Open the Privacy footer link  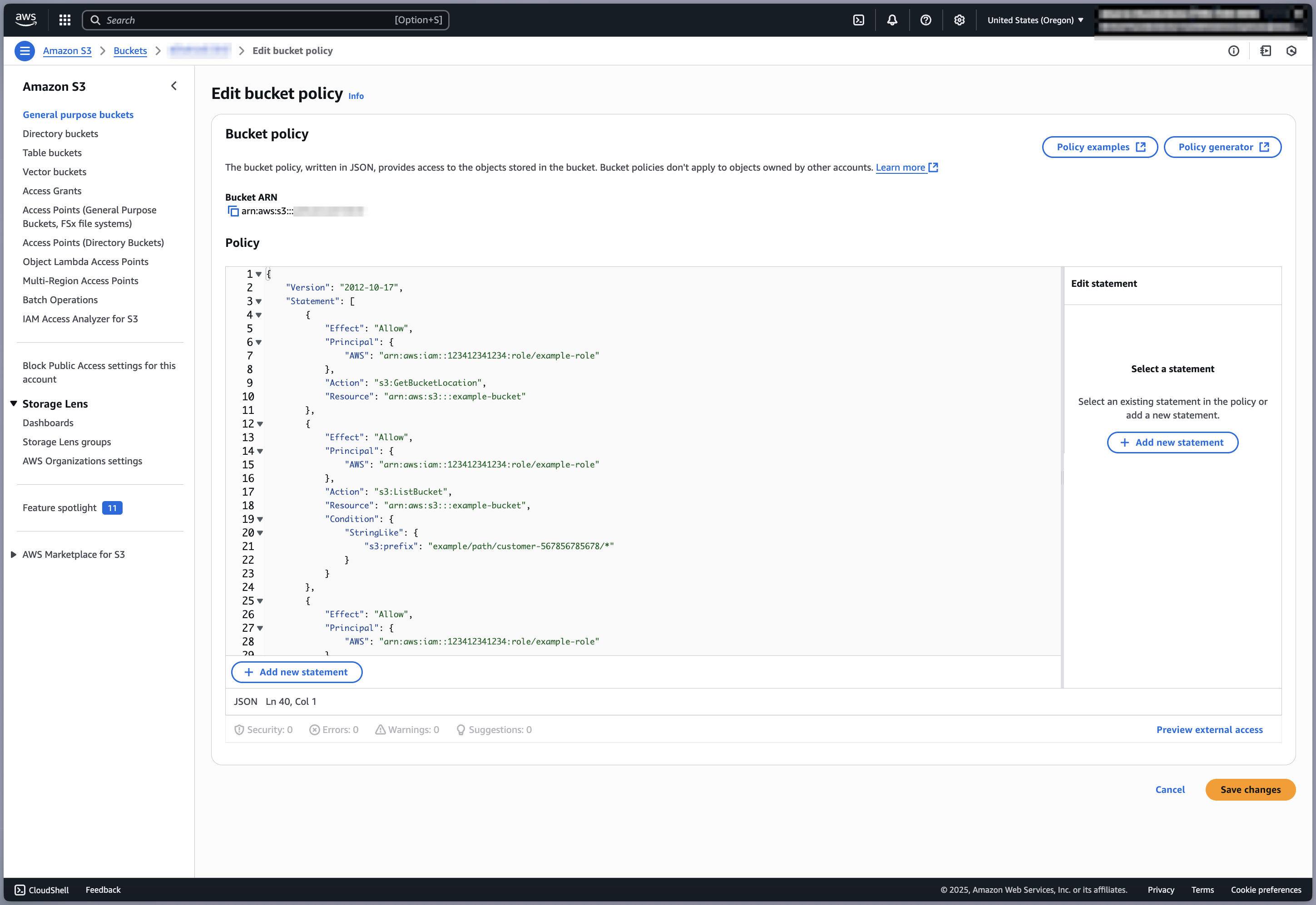(x=1161, y=890)
